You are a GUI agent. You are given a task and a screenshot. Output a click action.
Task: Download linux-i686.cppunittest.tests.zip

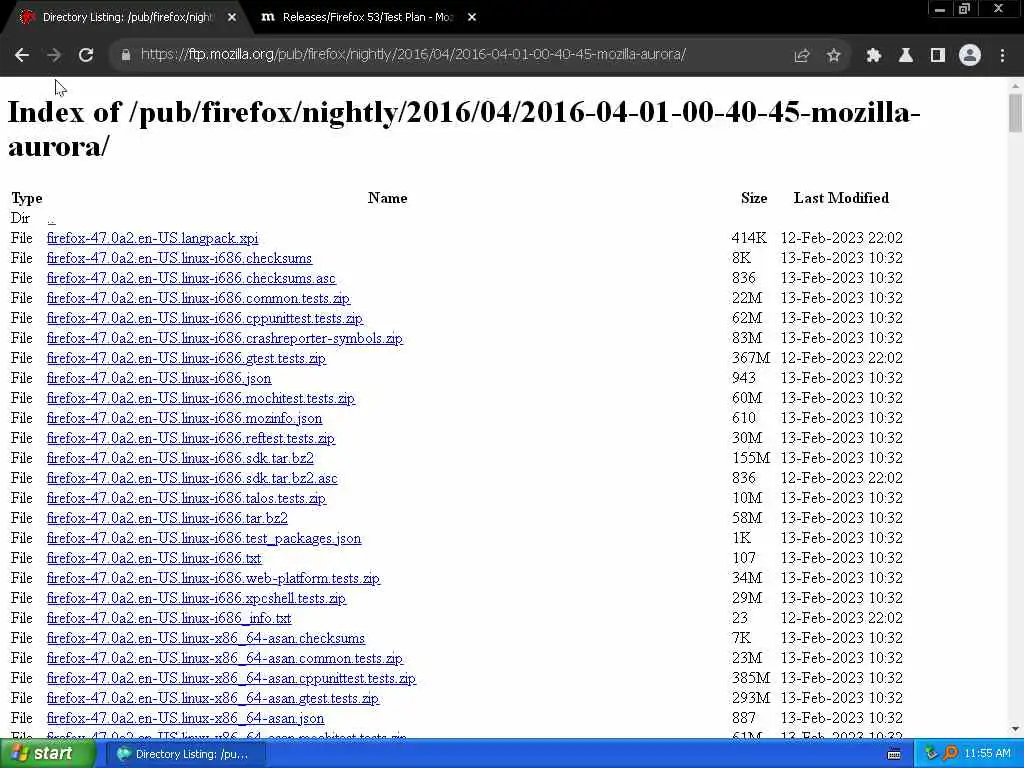(204, 319)
